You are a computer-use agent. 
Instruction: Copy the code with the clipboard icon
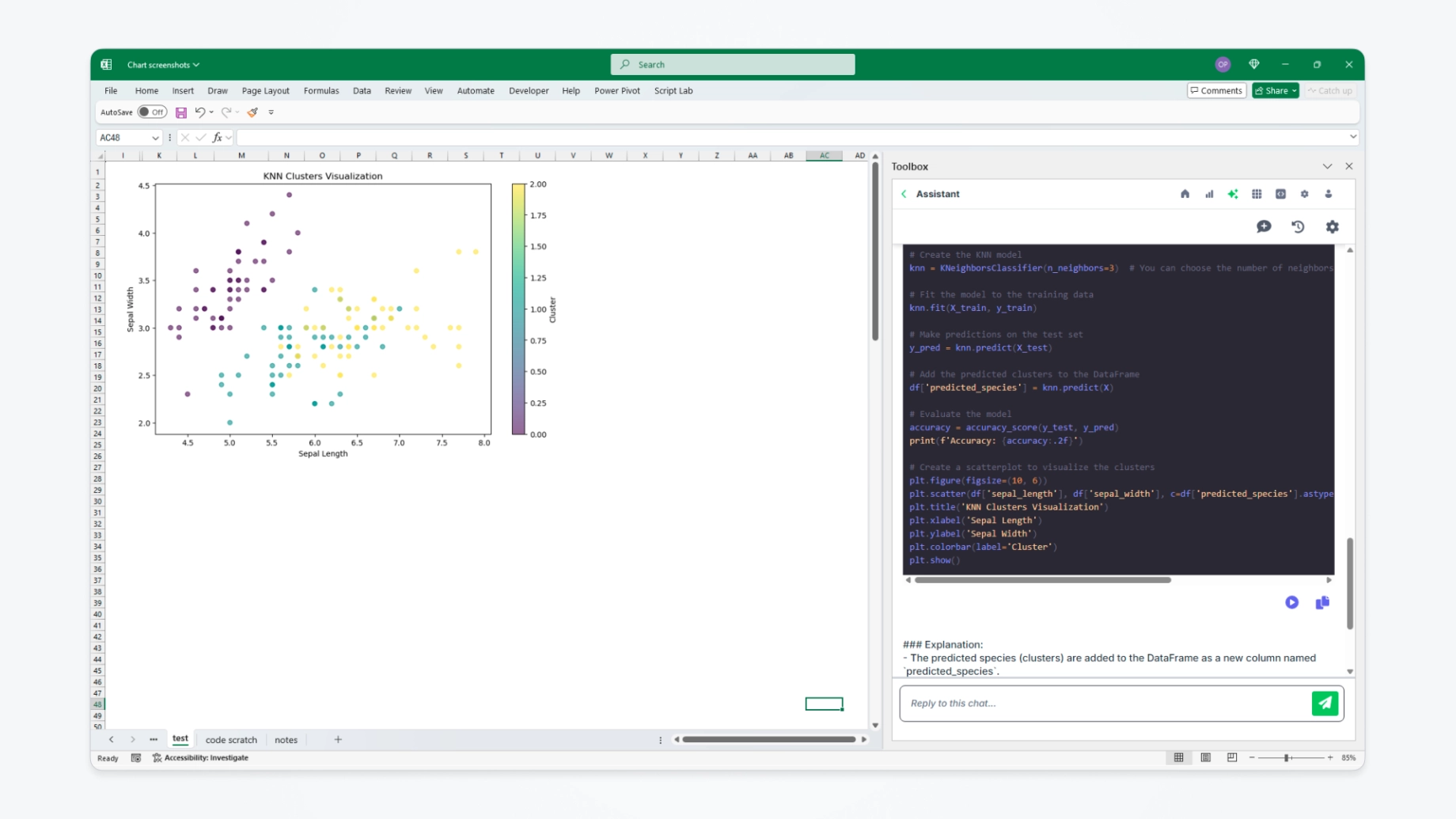tap(1322, 602)
